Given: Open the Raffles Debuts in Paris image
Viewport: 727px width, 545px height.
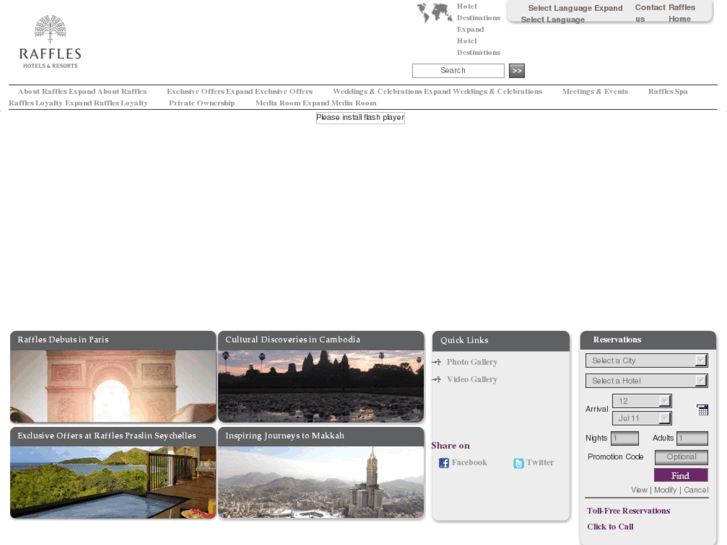Looking at the screenshot, I should (x=113, y=386).
